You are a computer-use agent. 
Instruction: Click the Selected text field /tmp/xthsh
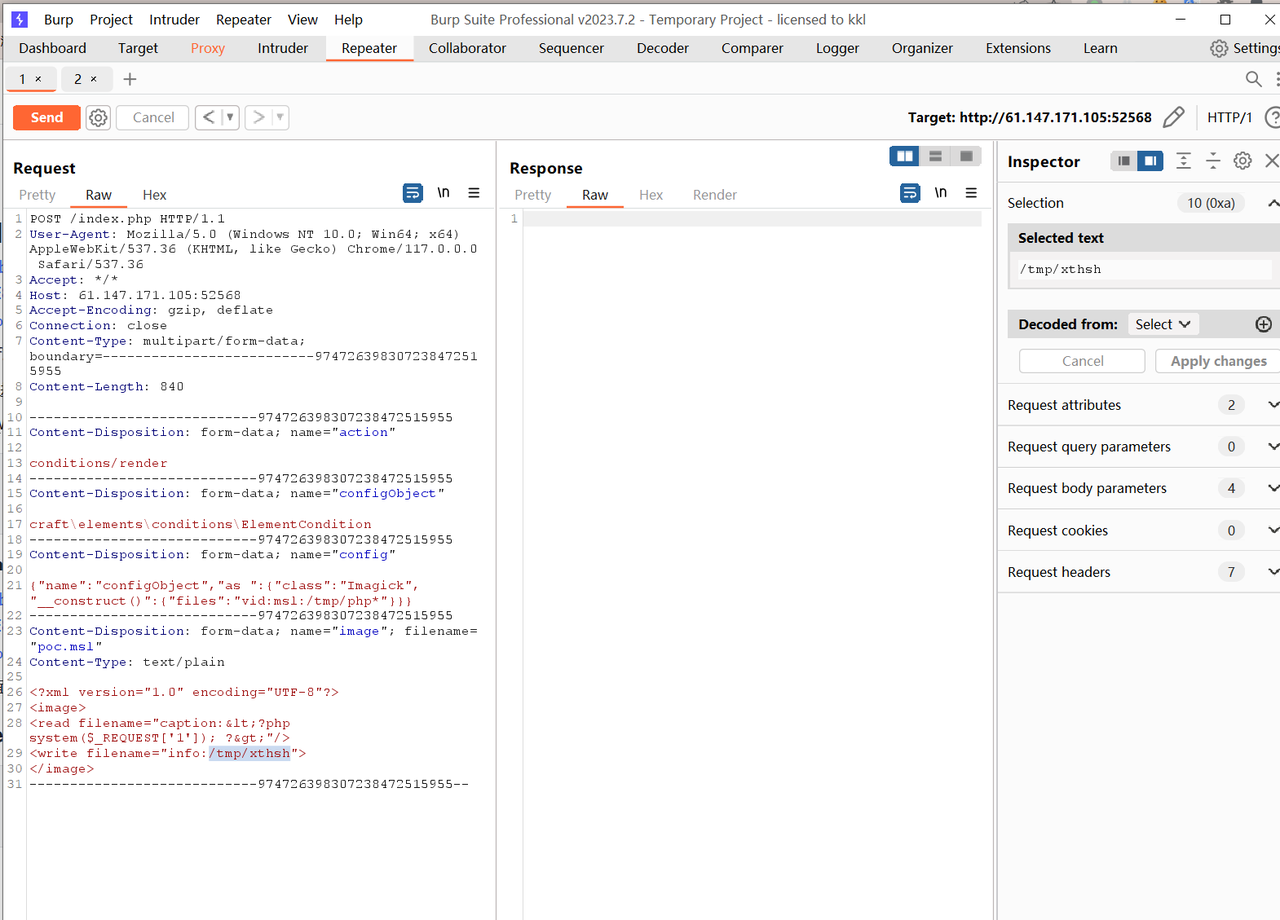tap(1144, 269)
